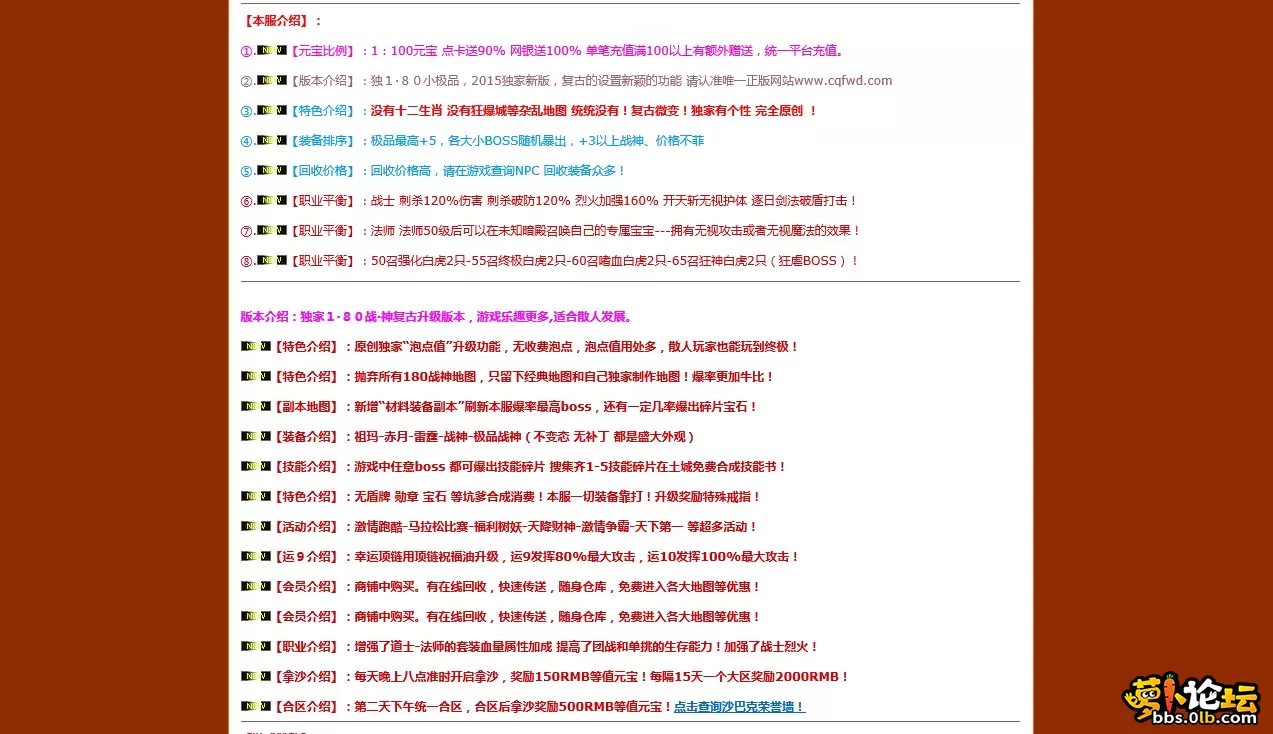Screen dimensions: 1273x734
Task: Click the NEW icon beside 【合区介绍】
Action: click(x=254, y=706)
